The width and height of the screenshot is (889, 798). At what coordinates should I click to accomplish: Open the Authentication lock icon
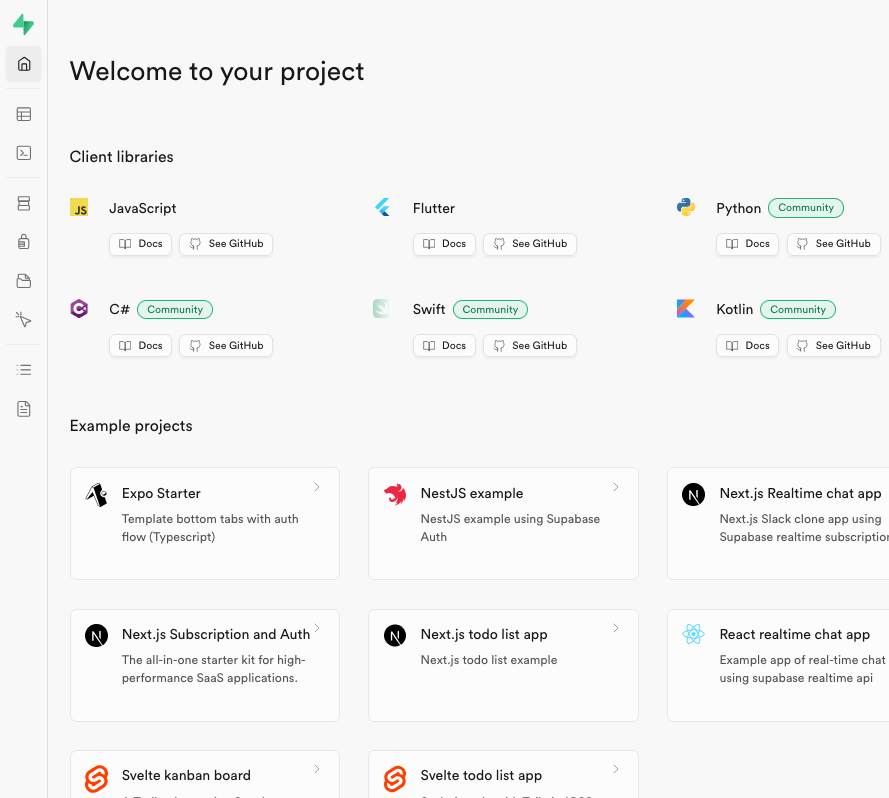(x=23, y=242)
